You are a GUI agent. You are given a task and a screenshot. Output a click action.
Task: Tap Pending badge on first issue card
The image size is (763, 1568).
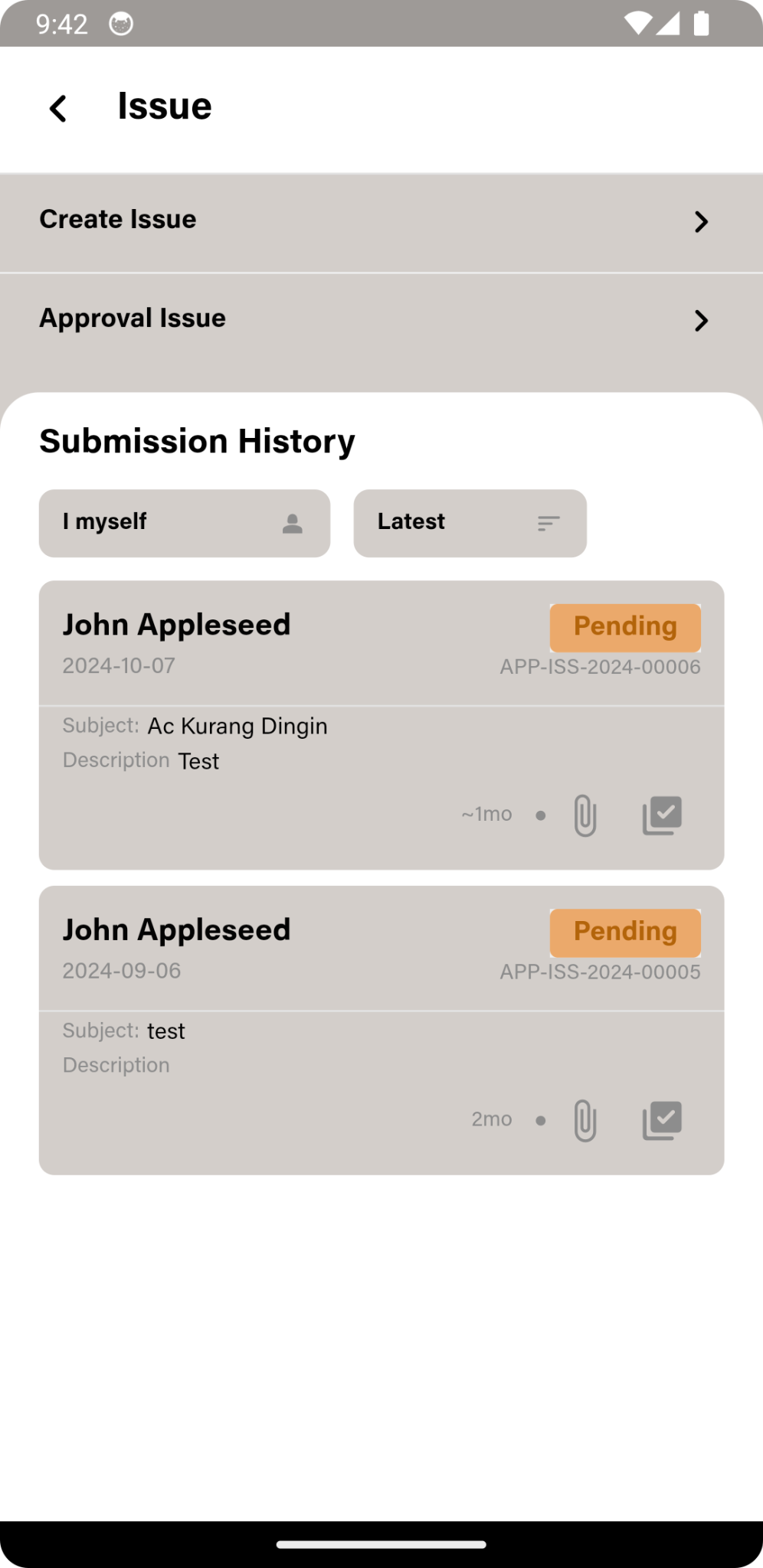625,627
